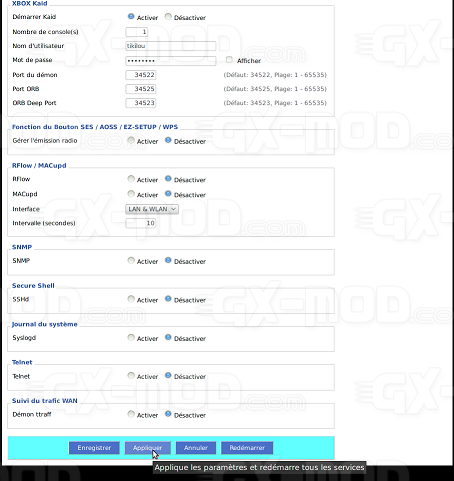The width and height of the screenshot is (454, 481).
Task: Click the Appliquer button
Action: click(x=148, y=448)
